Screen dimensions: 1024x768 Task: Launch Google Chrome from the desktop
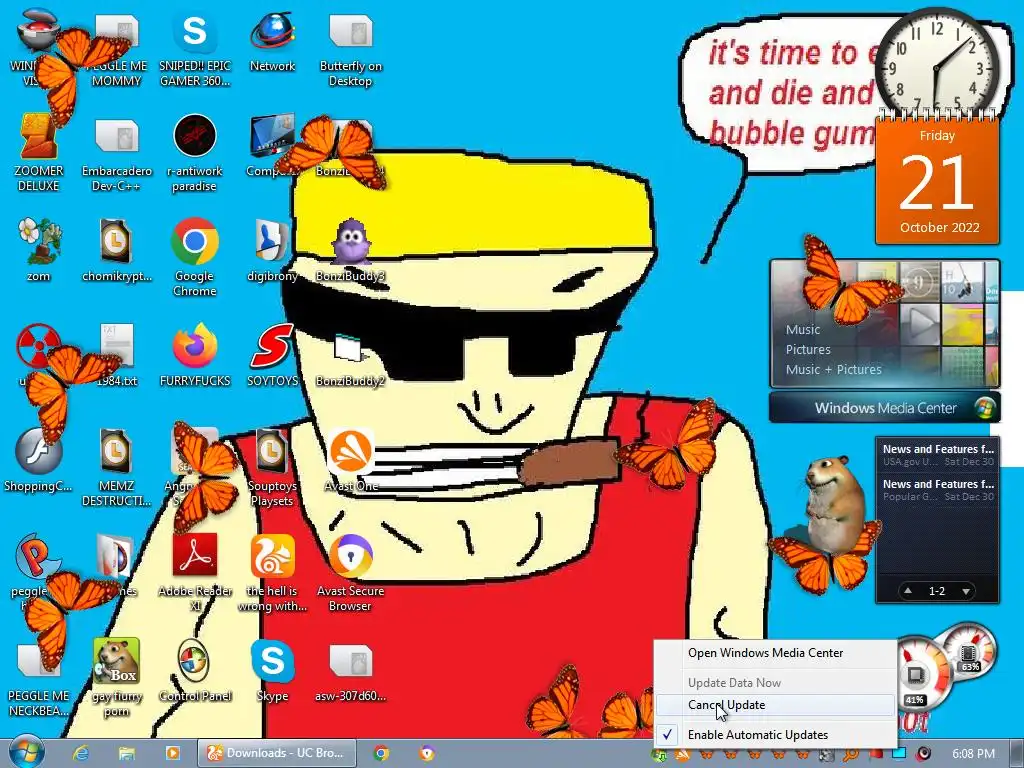tap(195, 258)
